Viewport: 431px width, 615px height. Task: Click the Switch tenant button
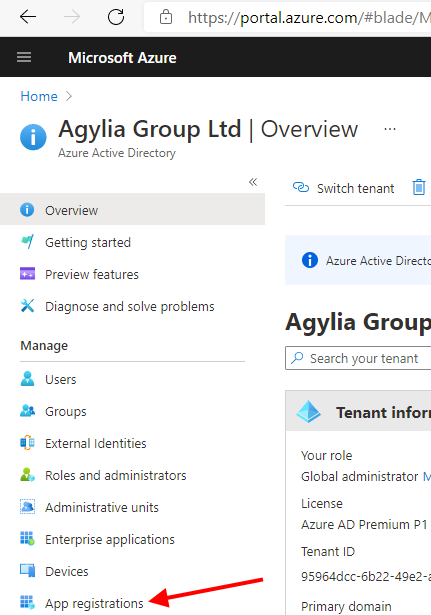coord(344,188)
